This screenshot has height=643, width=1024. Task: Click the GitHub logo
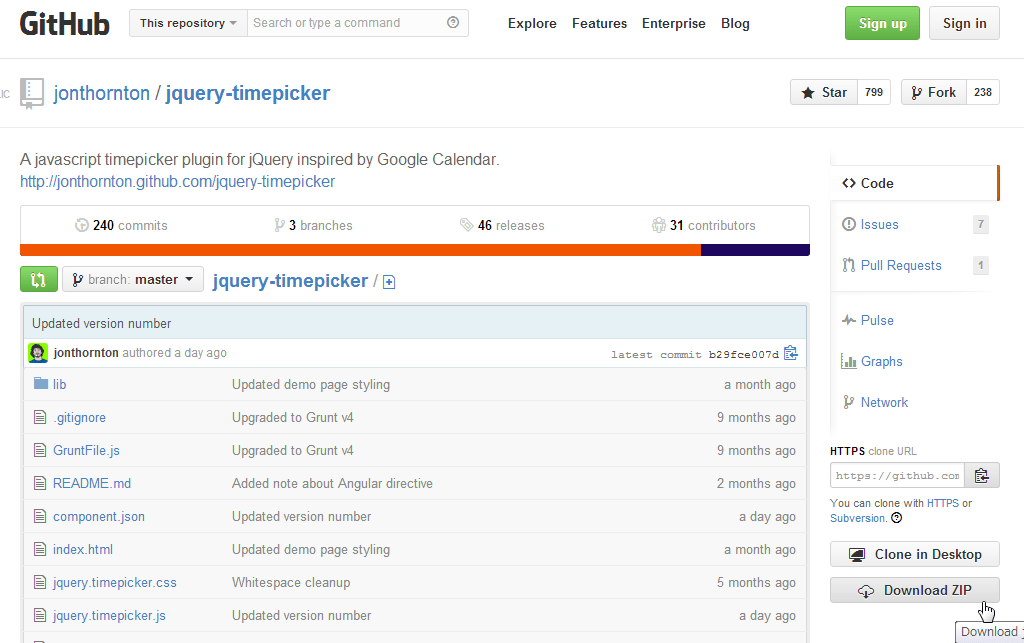[x=65, y=24]
